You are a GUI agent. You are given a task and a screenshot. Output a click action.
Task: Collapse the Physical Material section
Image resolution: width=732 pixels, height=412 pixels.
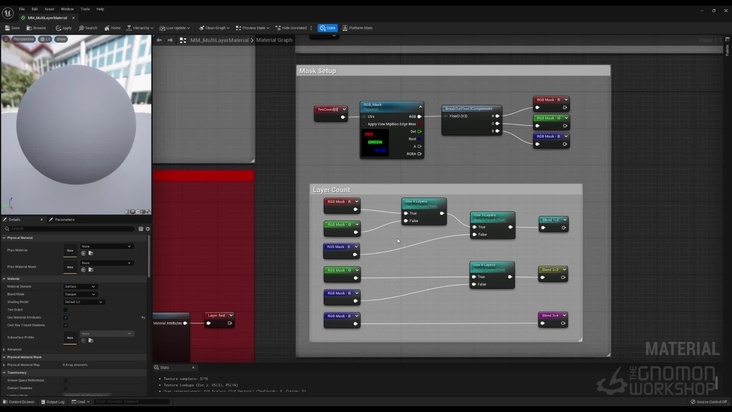point(4,238)
